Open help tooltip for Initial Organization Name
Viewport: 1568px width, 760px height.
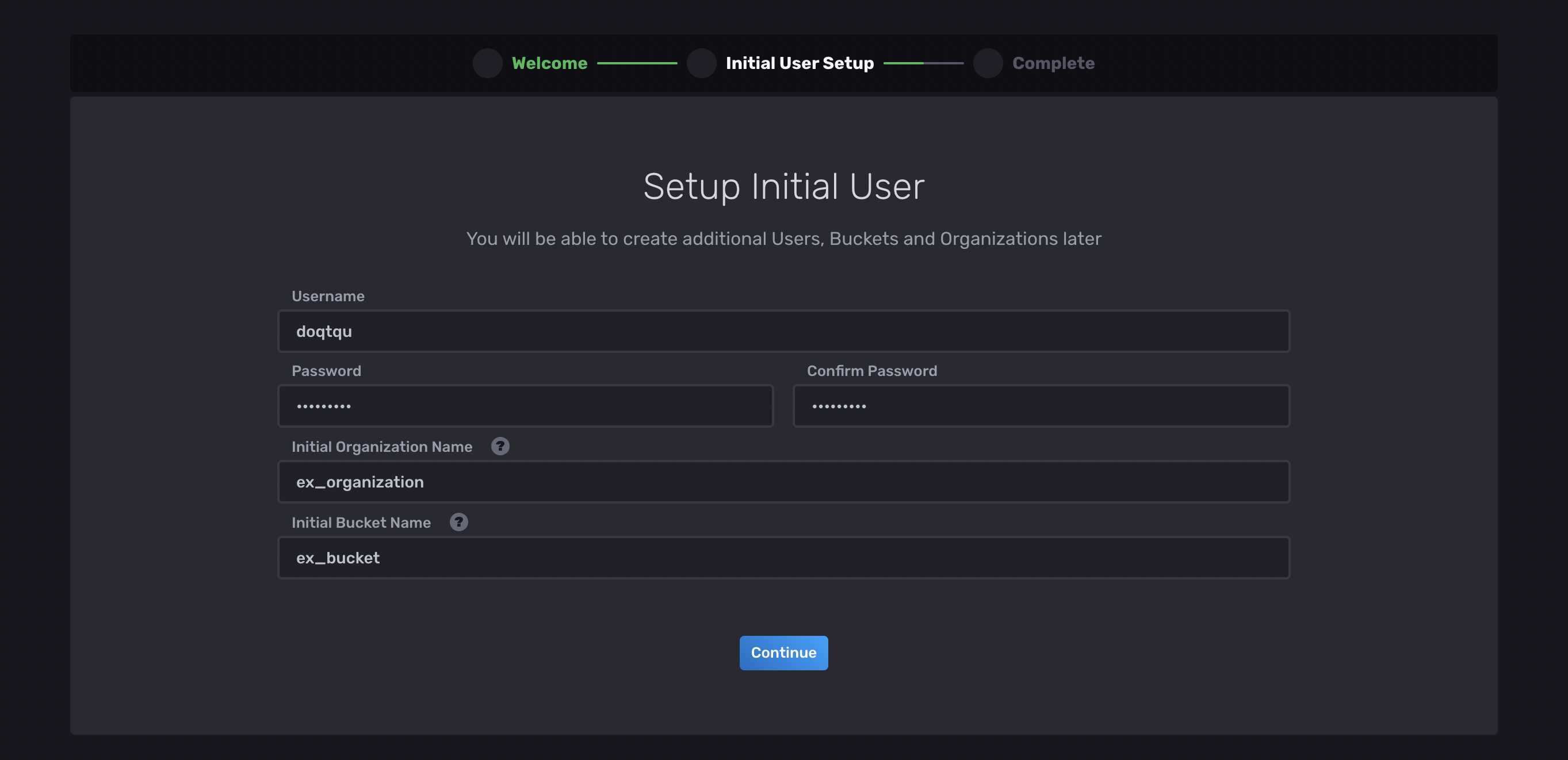coord(500,446)
